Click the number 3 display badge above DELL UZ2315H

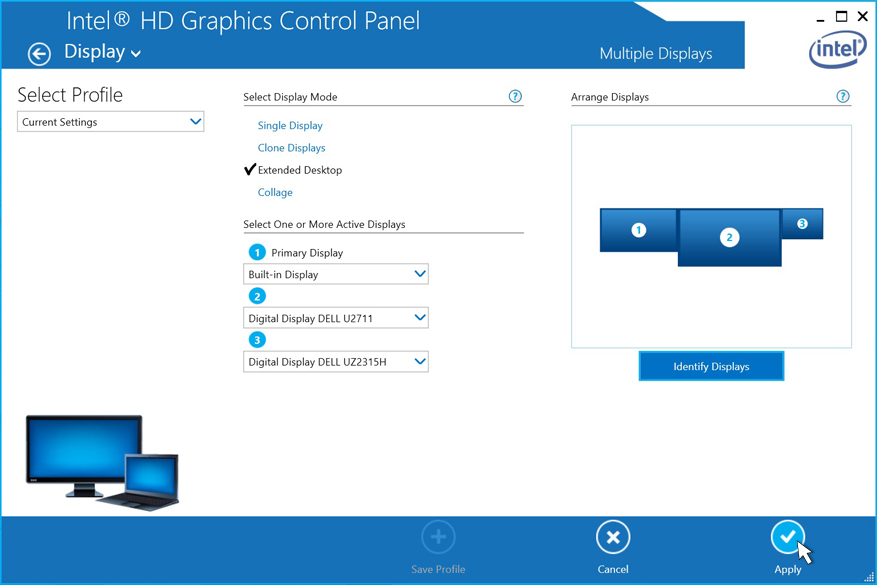[x=257, y=339]
